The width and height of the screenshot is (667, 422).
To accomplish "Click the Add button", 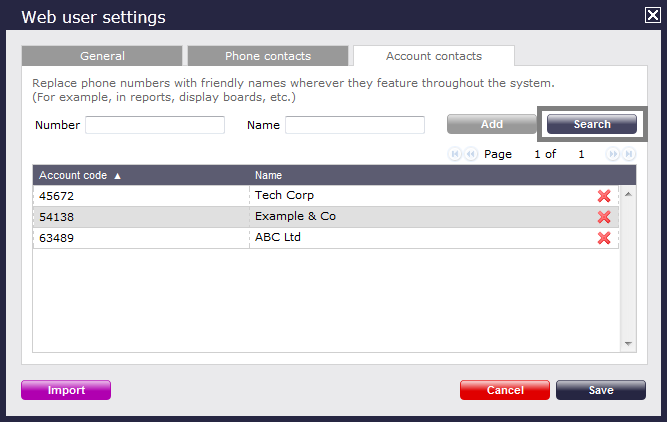I will [x=492, y=124].
